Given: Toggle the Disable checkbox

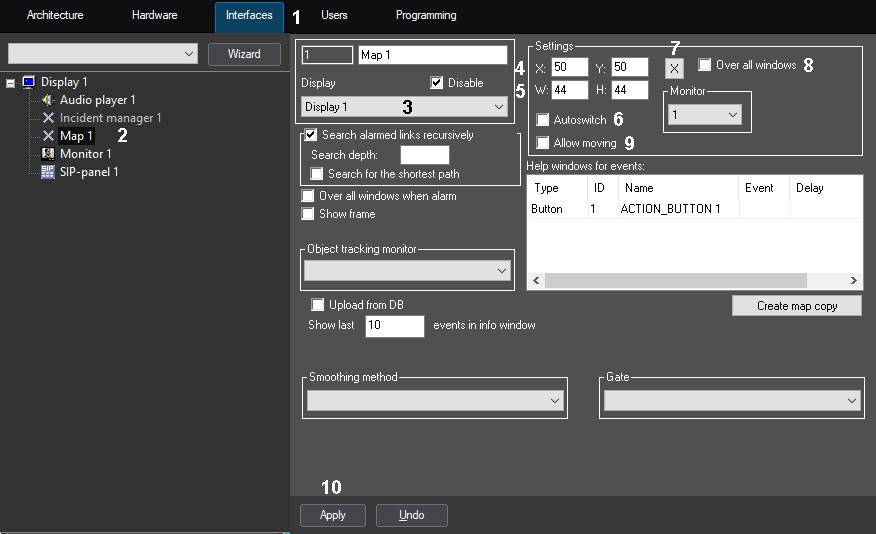Looking at the screenshot, I should [x=437, y=83].
